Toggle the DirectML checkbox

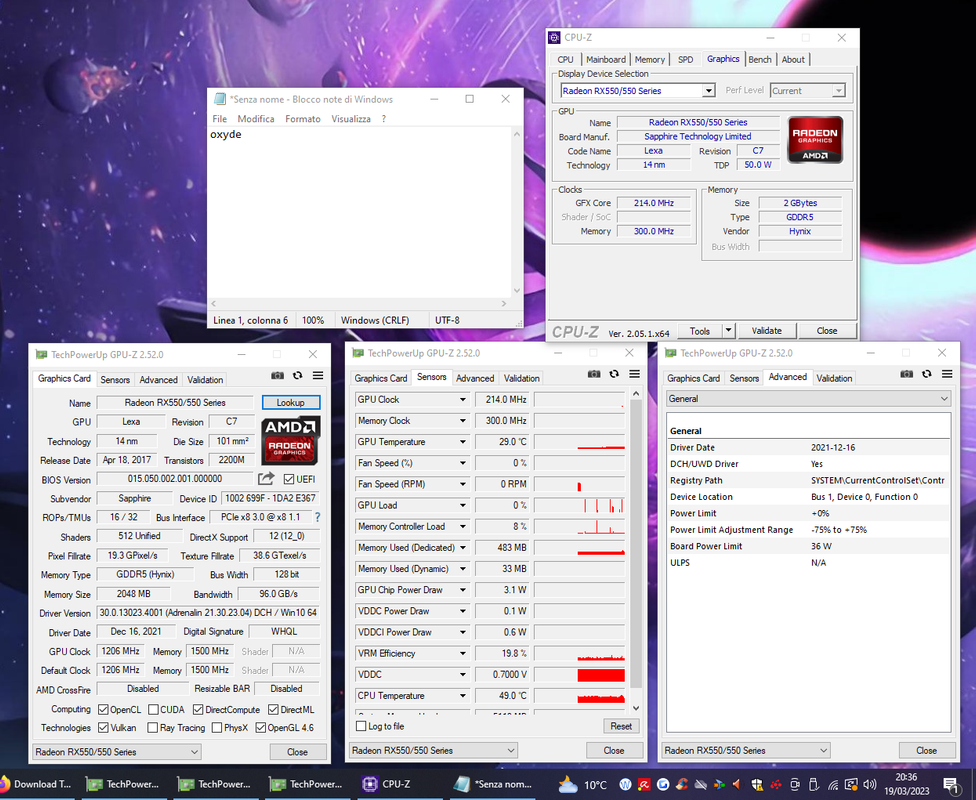pos(273,710)
